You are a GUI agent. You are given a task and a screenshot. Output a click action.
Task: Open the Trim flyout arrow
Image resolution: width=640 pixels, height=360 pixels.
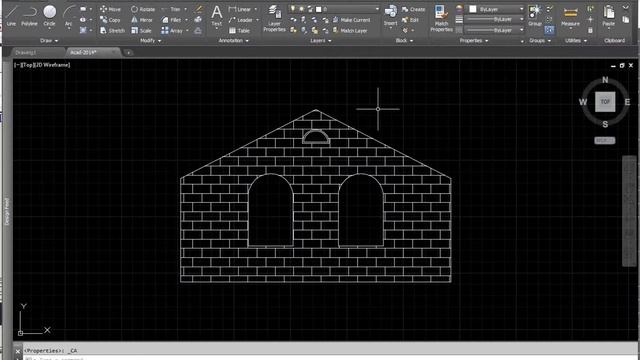click(x=185, y=9)
